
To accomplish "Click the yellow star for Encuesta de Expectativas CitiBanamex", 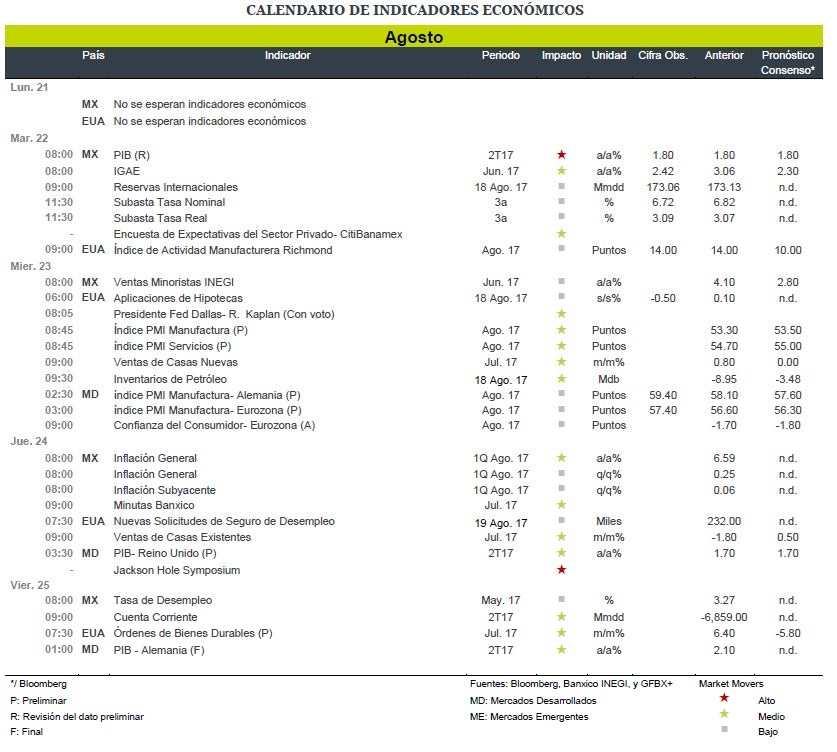I will click(x=561, y=234).
